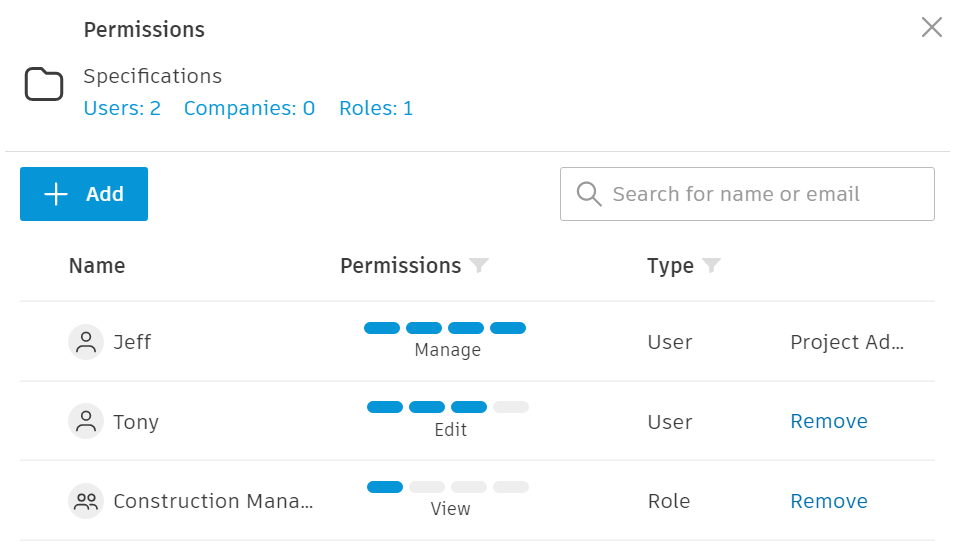Filter by Users: 2 link
The width and height of the screenshot is (959, 550).
tap(122, 108)
